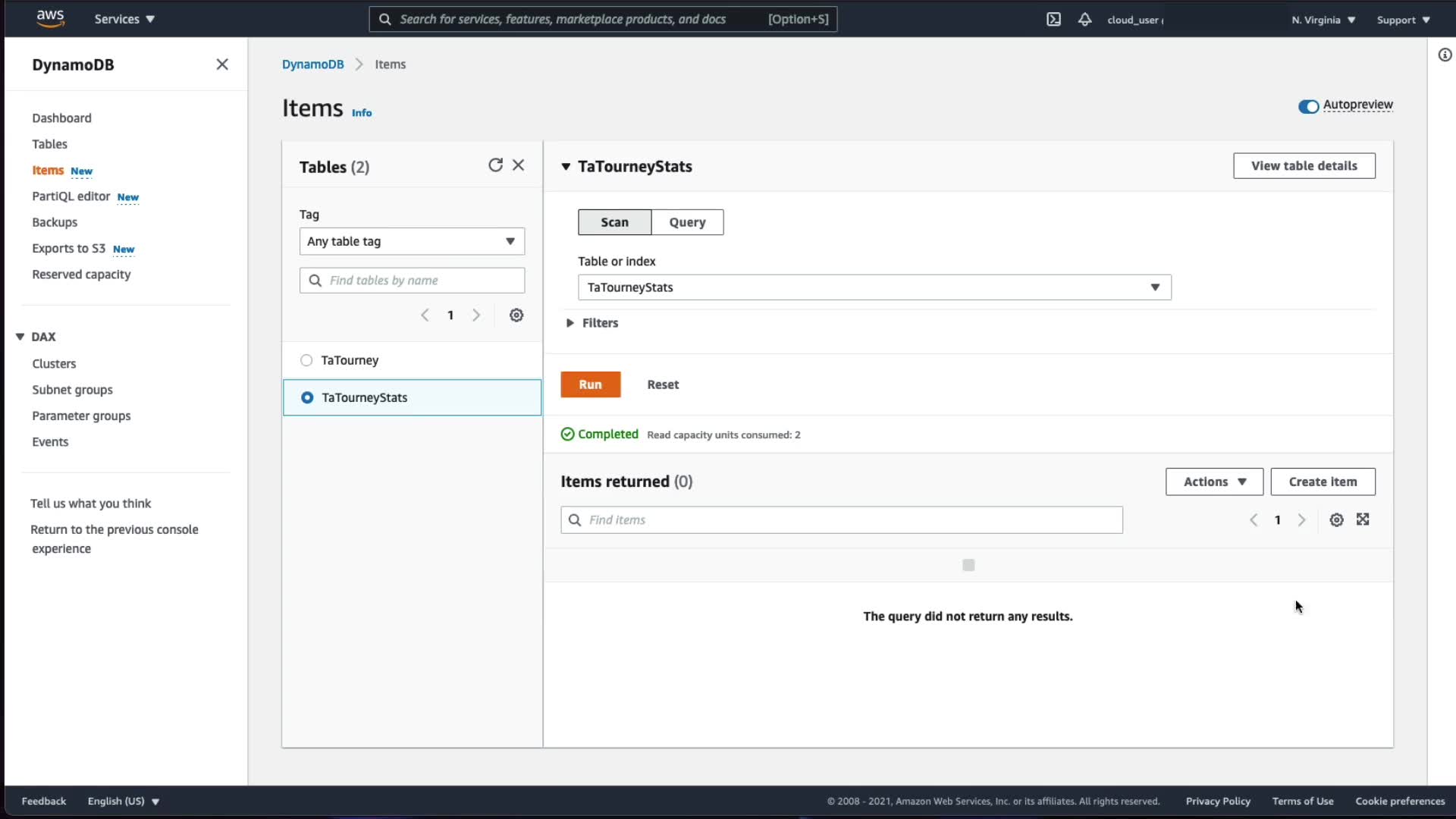Open PartiQL editor in the sidebar
1456x819 pixels.
(71, 196)
